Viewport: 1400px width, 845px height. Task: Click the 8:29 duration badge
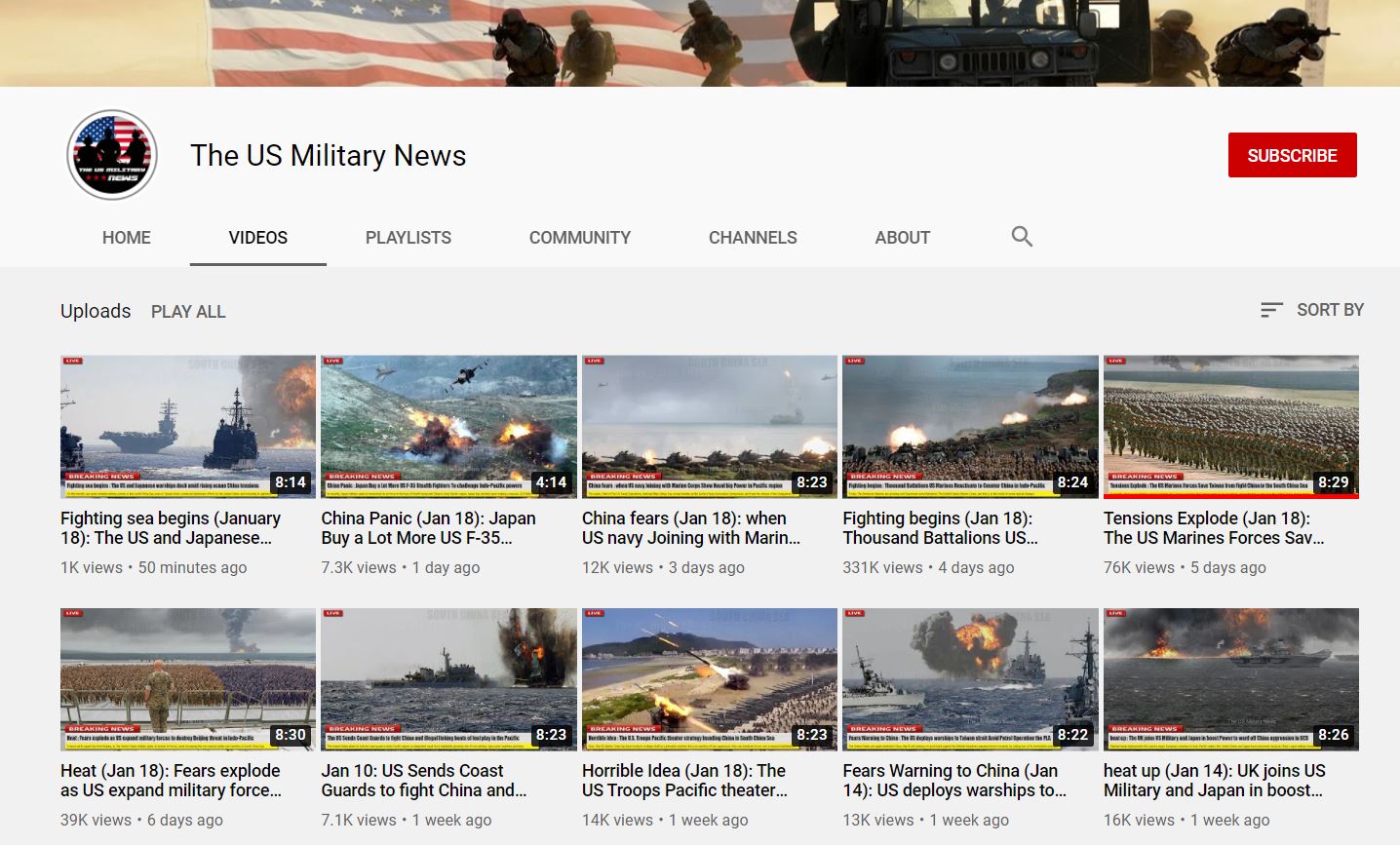[1334, 481]
